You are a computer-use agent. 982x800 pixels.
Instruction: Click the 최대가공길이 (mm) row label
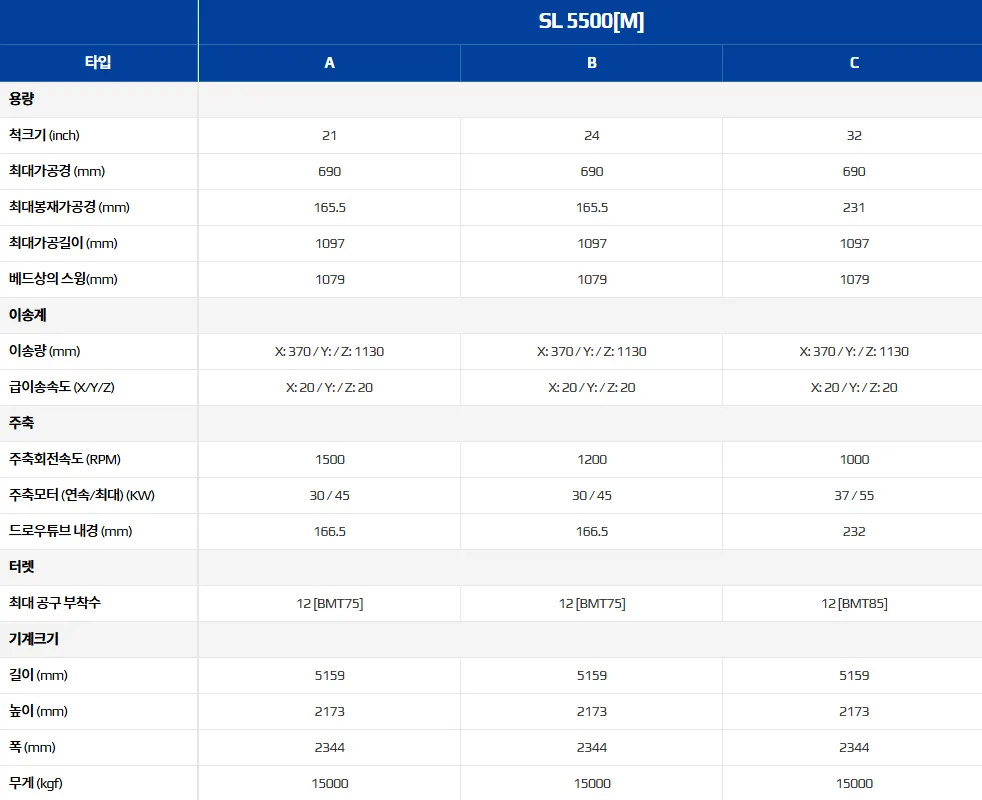coord(63,243)
